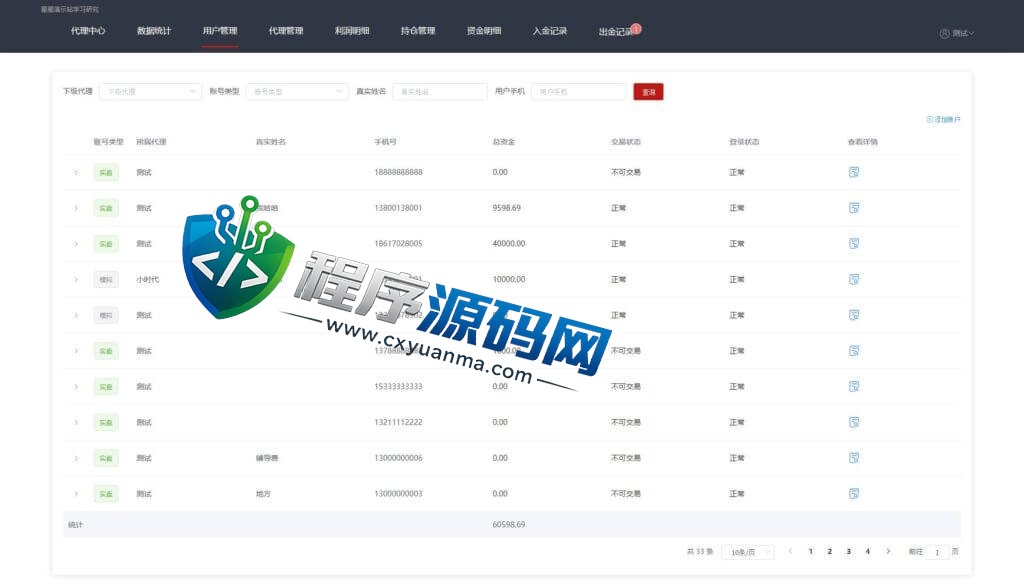This screenshot has width=1024, height=586.
Task: Click phone number 18888888888
Action: (398, 172)
